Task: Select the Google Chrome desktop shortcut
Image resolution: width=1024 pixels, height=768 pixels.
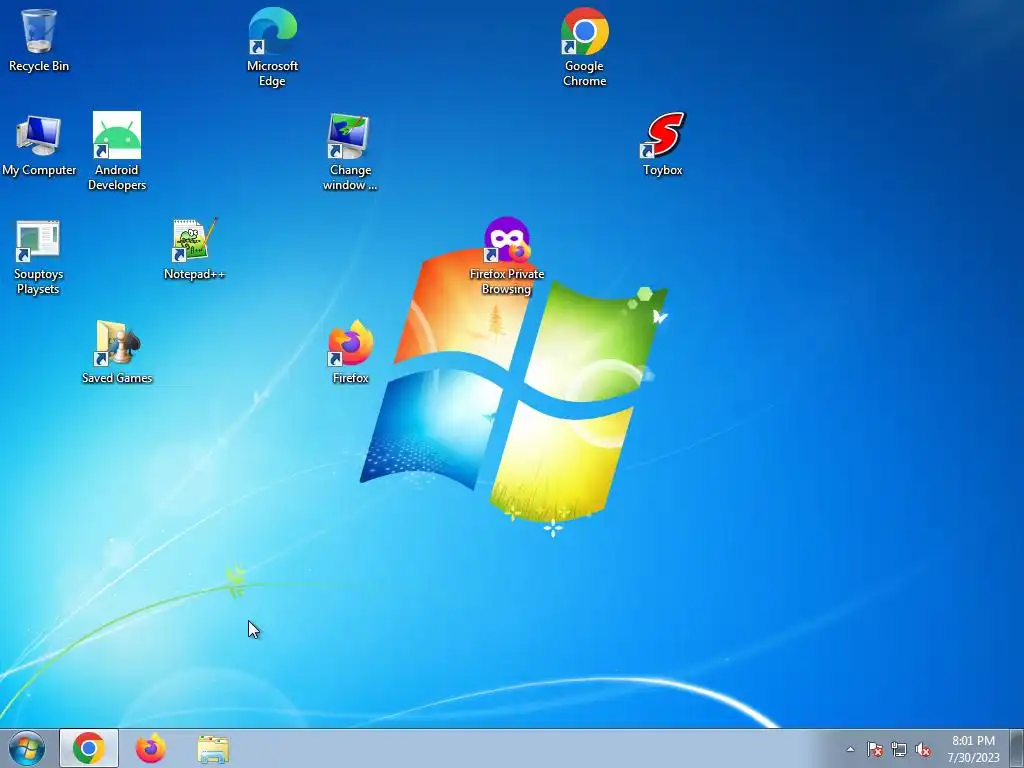Action: 584,47
